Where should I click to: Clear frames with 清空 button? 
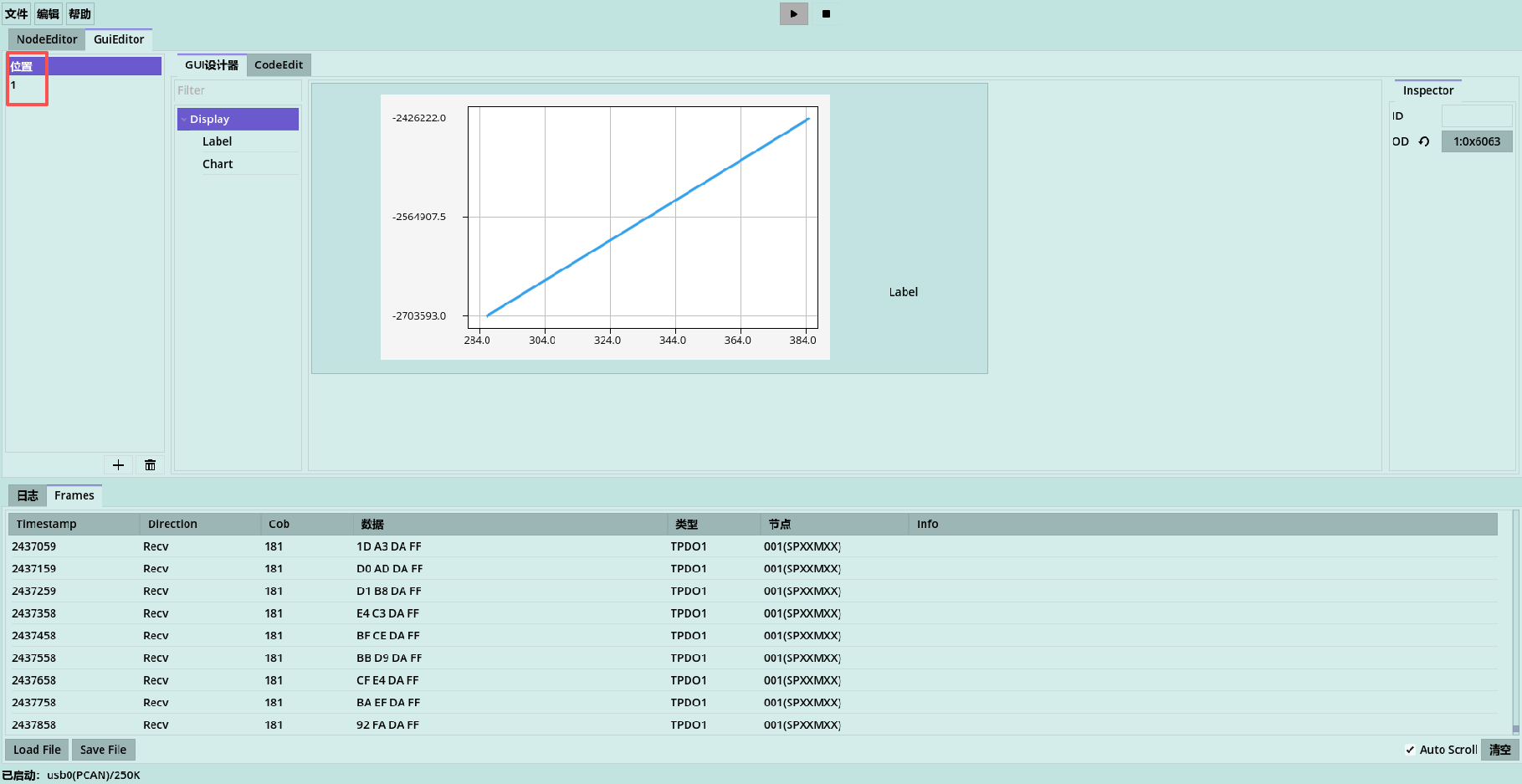pyautogui.click(x=1500, y=750)
